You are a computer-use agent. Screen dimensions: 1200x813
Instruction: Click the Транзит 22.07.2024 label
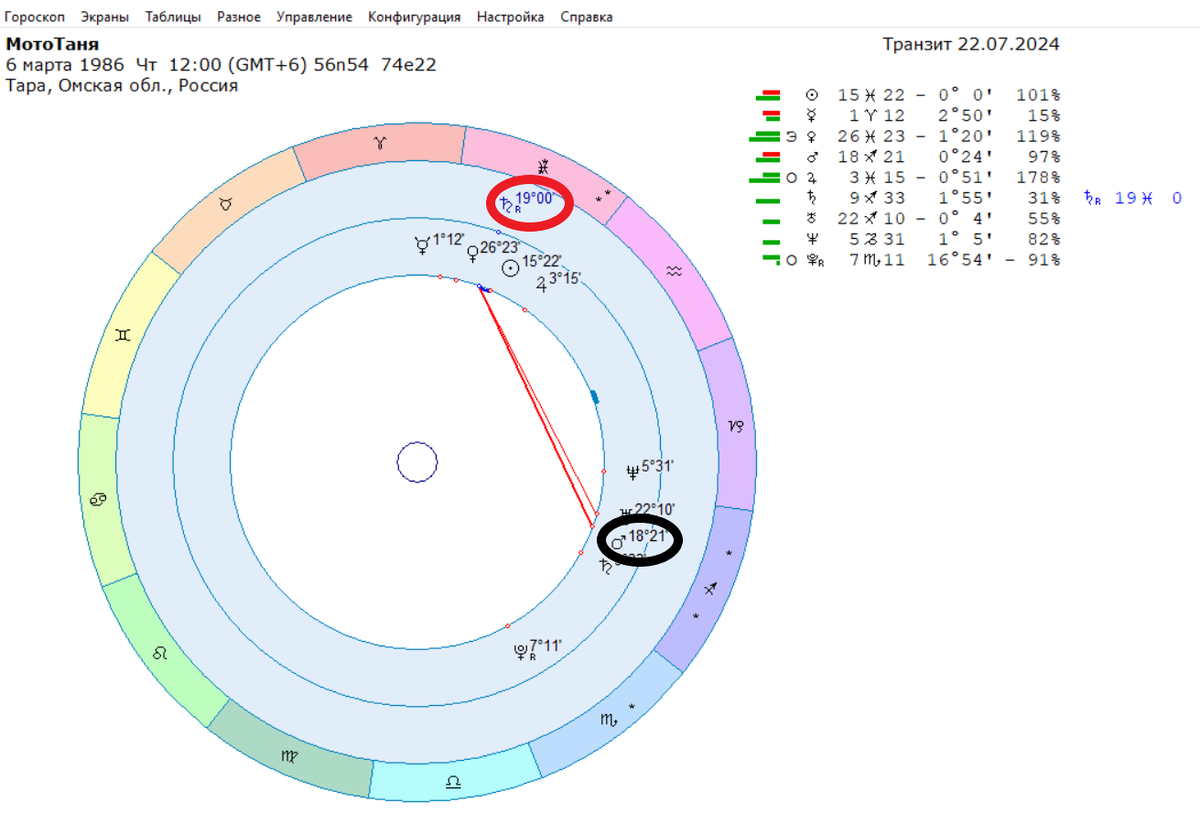click(971, 45)
